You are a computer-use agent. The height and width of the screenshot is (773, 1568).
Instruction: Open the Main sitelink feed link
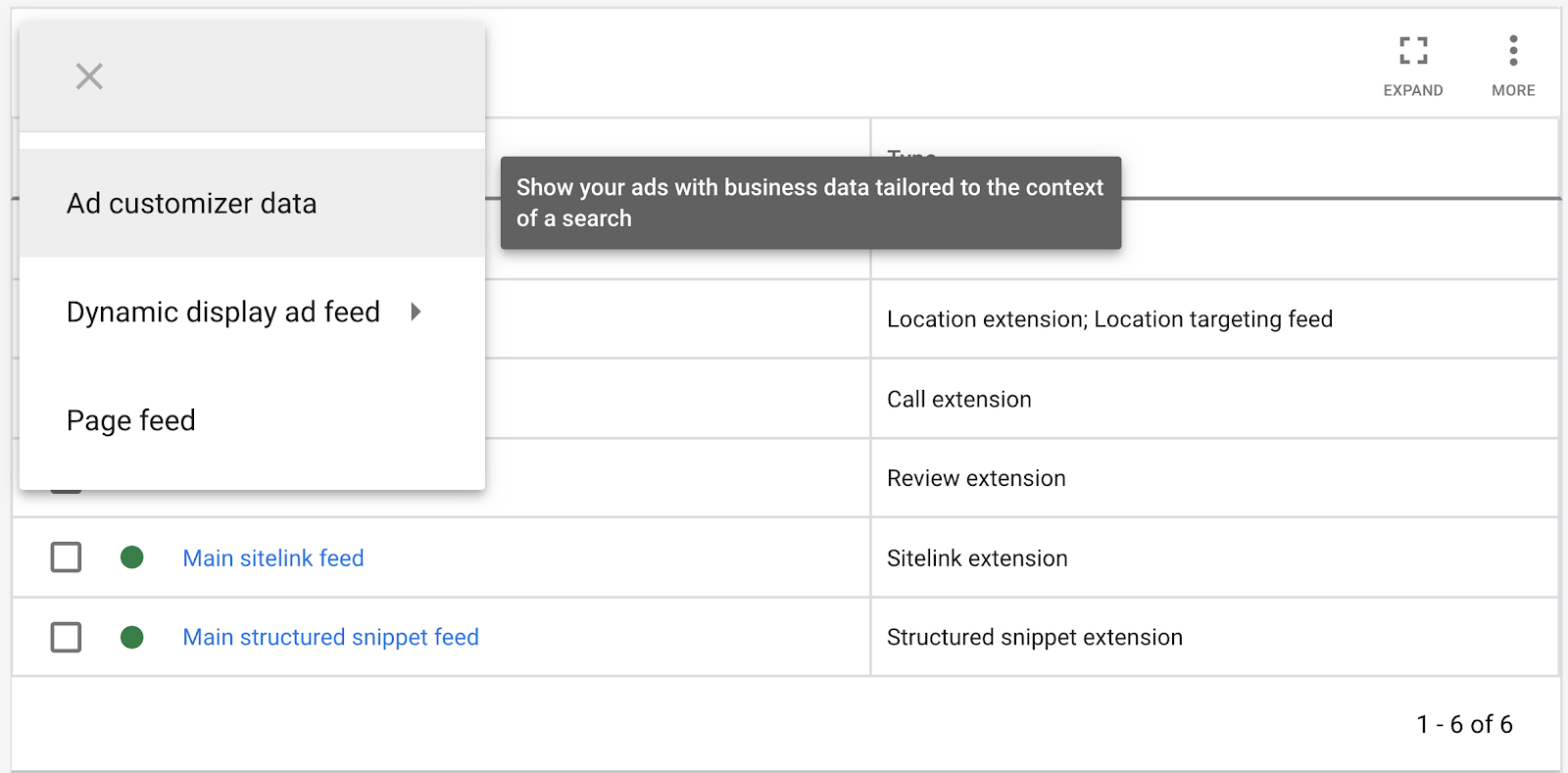[273, 558]
